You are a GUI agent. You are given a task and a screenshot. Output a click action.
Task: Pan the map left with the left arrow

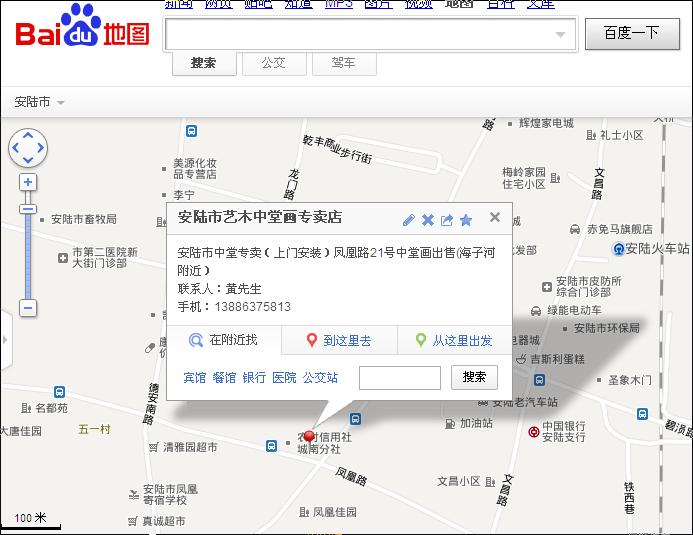tap(16, 148)
